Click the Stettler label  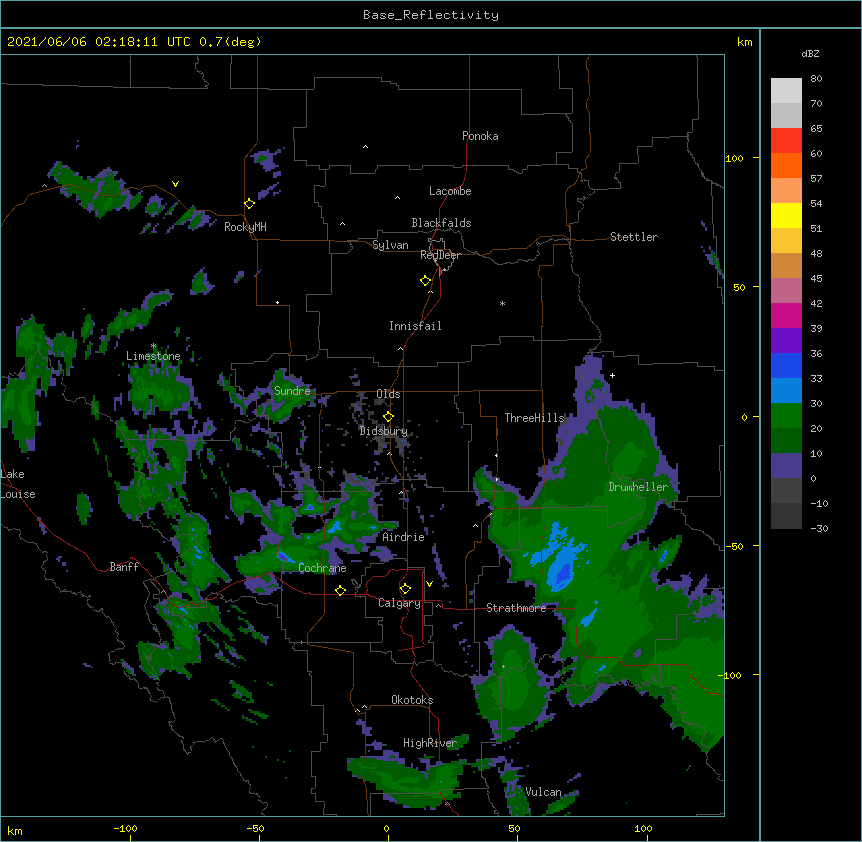click(x=634, y=237)
